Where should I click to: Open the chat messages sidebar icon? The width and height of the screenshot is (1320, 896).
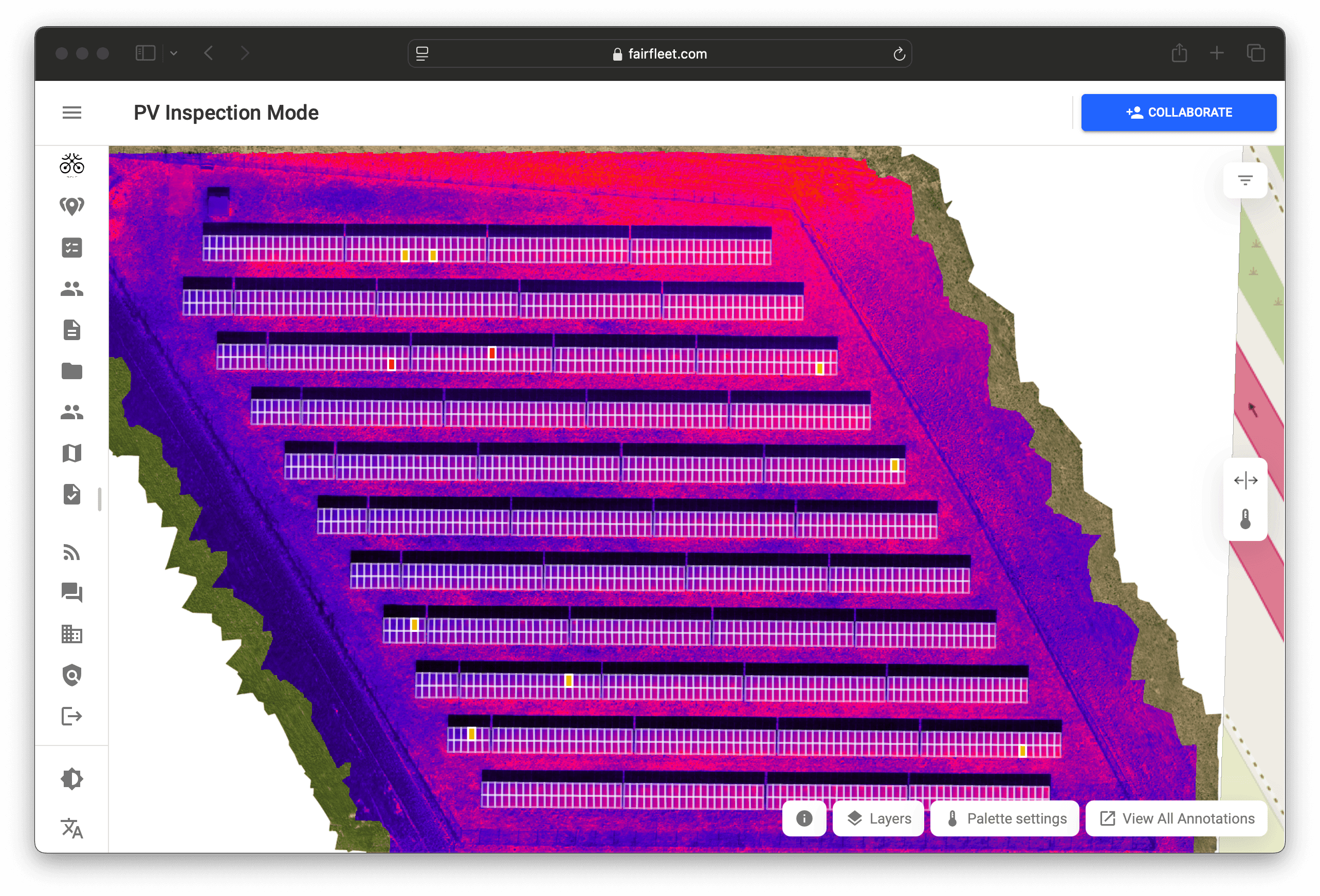[71, 593]
